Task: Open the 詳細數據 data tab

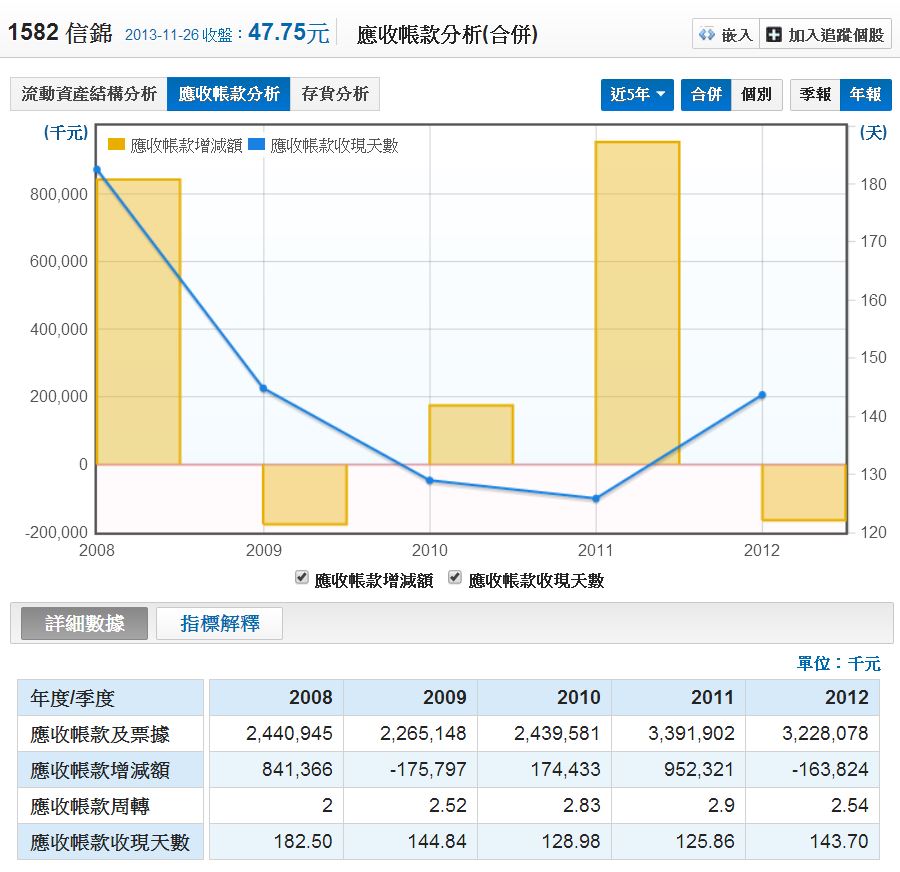Action: point(85,623)
